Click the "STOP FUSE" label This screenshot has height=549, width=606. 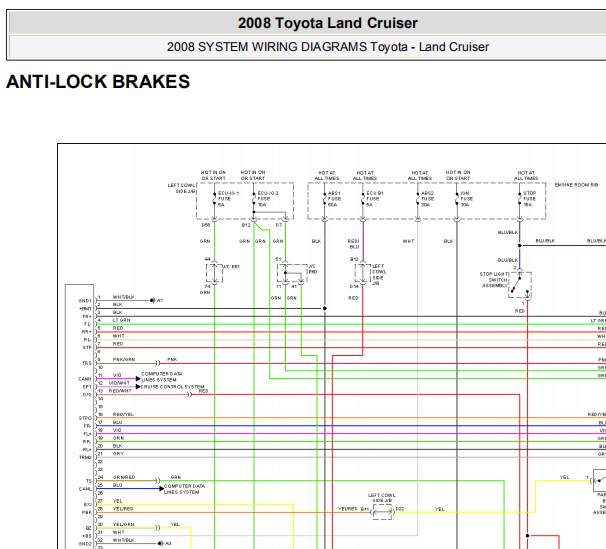[529, 199]
